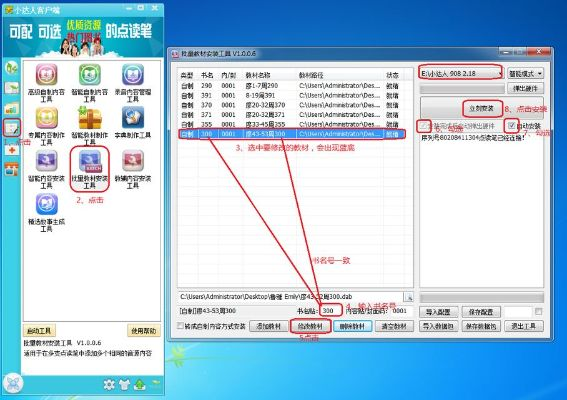
Task: Click the orange shop sidebar icon
Action: [x=12, y=169]
